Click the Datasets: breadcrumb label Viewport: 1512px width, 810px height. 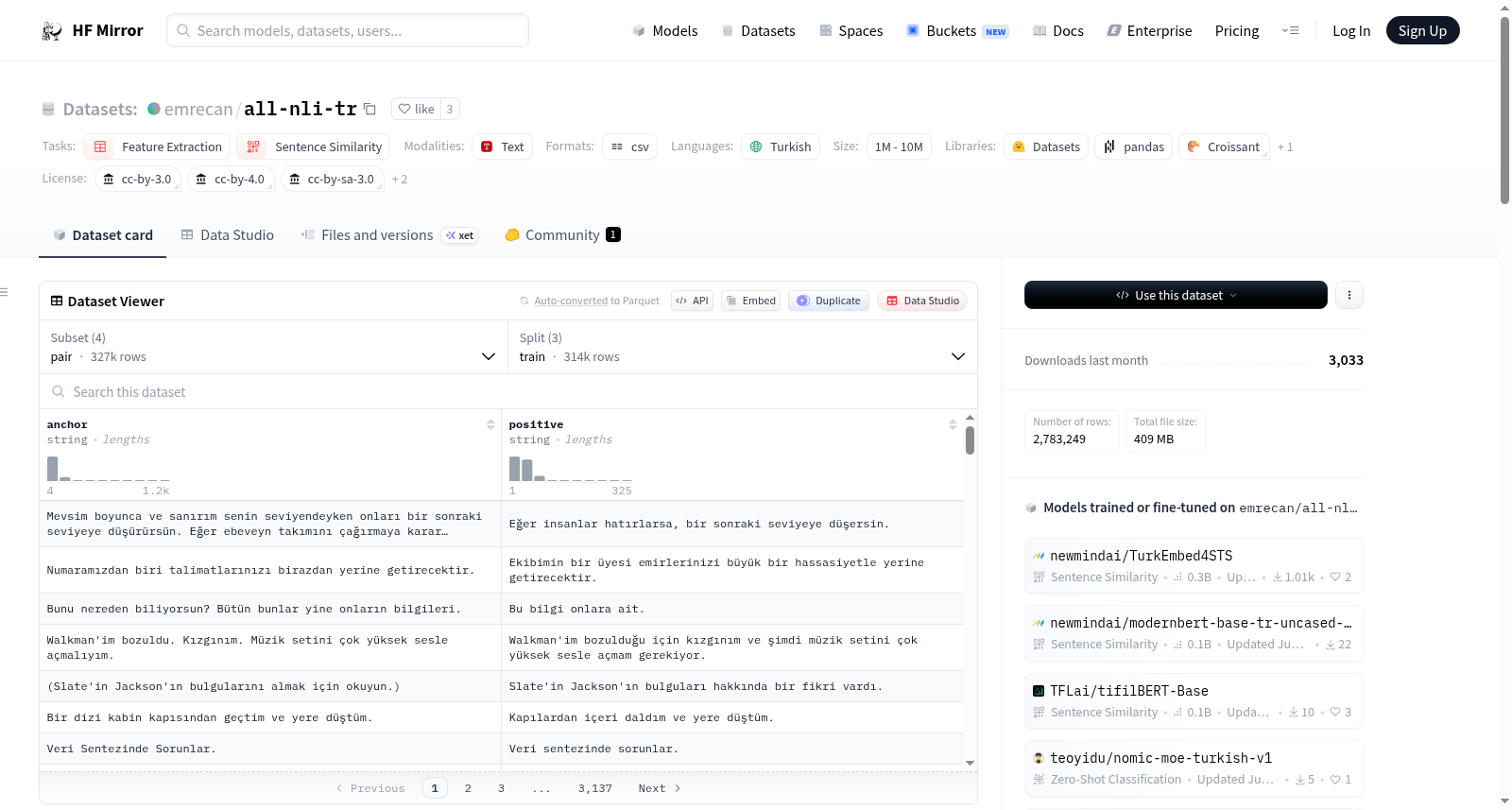tap(100, 109)
